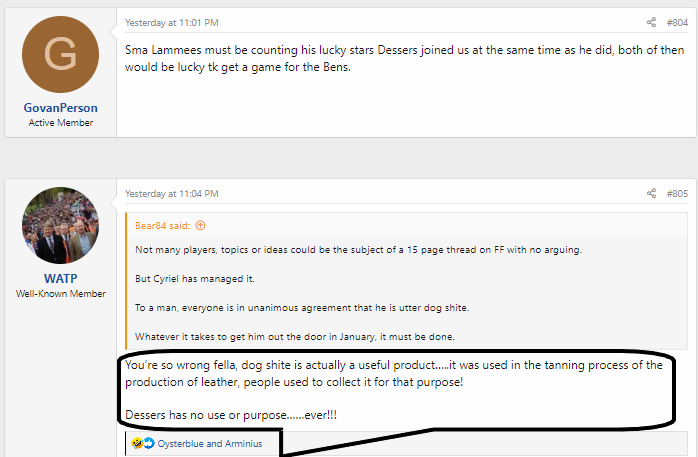698x457 pixels.
Task: Click the laughing emoji reaction icon
Action: coord(135,443)
